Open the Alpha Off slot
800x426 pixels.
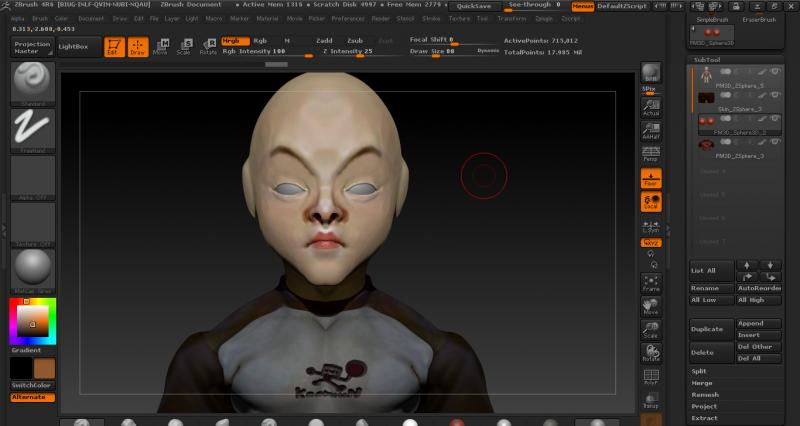tap(33, 177)
